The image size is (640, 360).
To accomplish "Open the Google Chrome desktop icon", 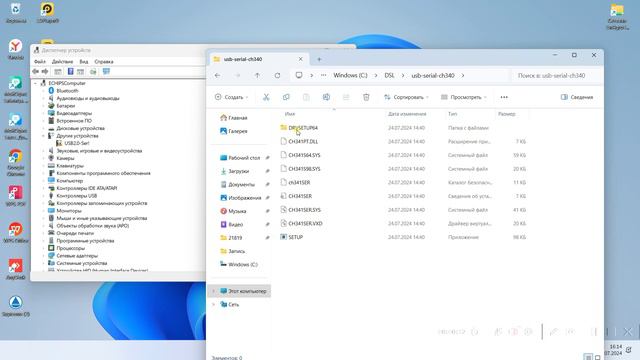I will [16, 162].
